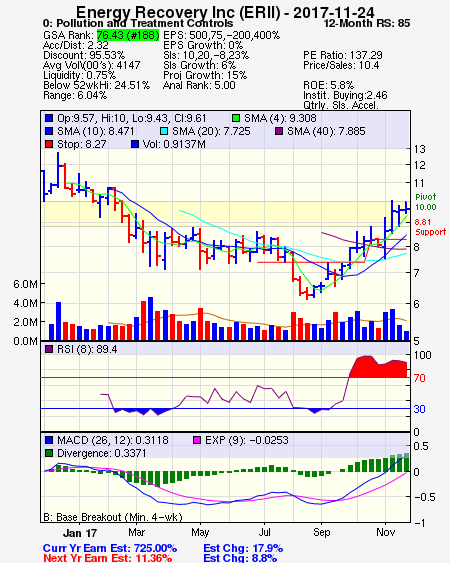Click the SMA (20): 7.725 label
Screen dimensions: 450x563
[211, 131]
